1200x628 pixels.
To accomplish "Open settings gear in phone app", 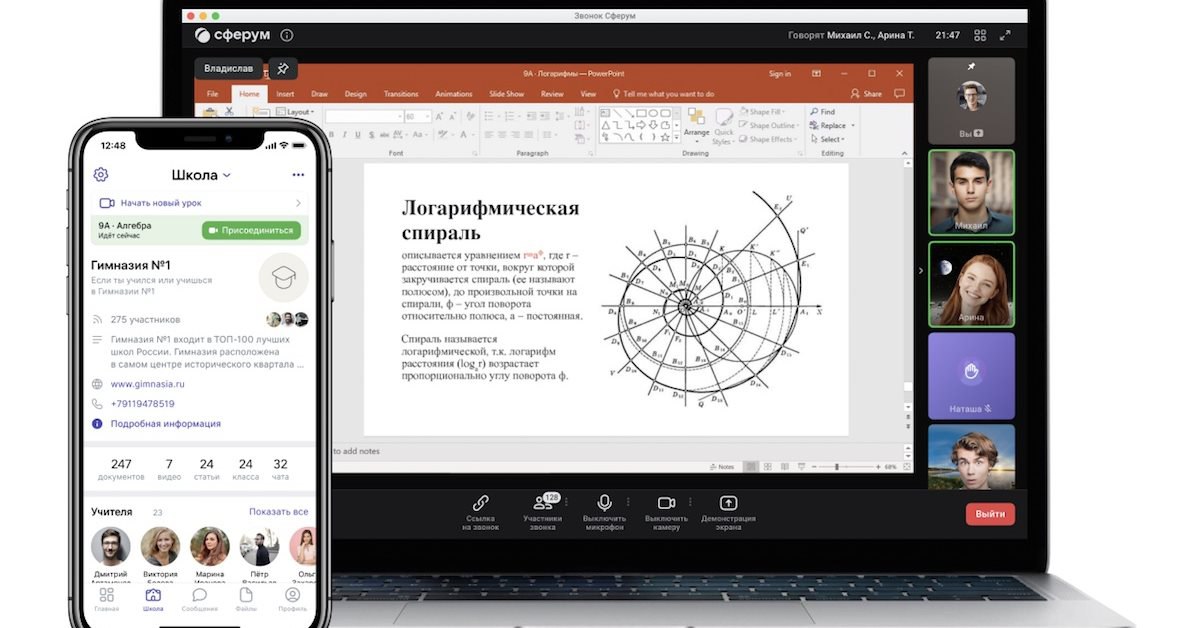I will point(100,174).
